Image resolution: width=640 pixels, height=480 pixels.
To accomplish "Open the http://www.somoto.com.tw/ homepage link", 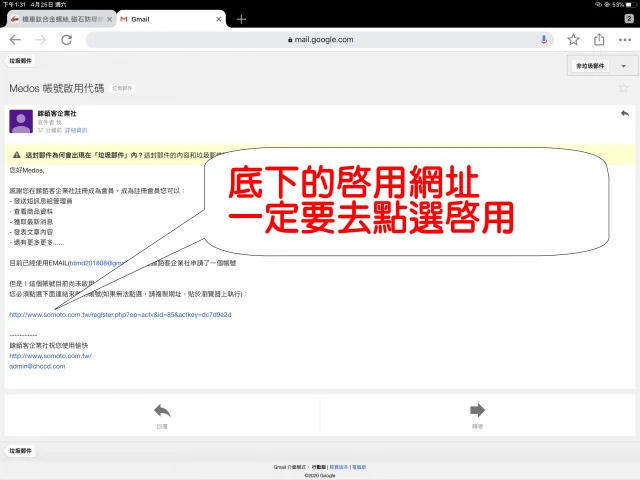I will pos(50,356).
